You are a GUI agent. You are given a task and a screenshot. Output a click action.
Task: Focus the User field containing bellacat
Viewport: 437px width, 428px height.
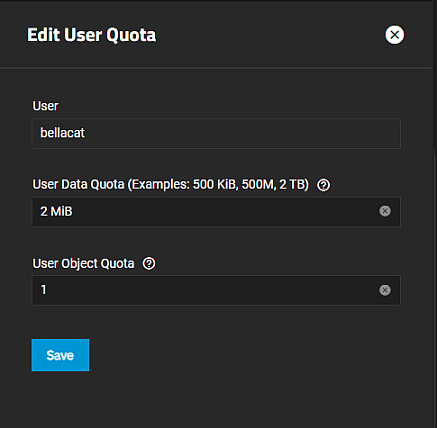coord(216,133)
